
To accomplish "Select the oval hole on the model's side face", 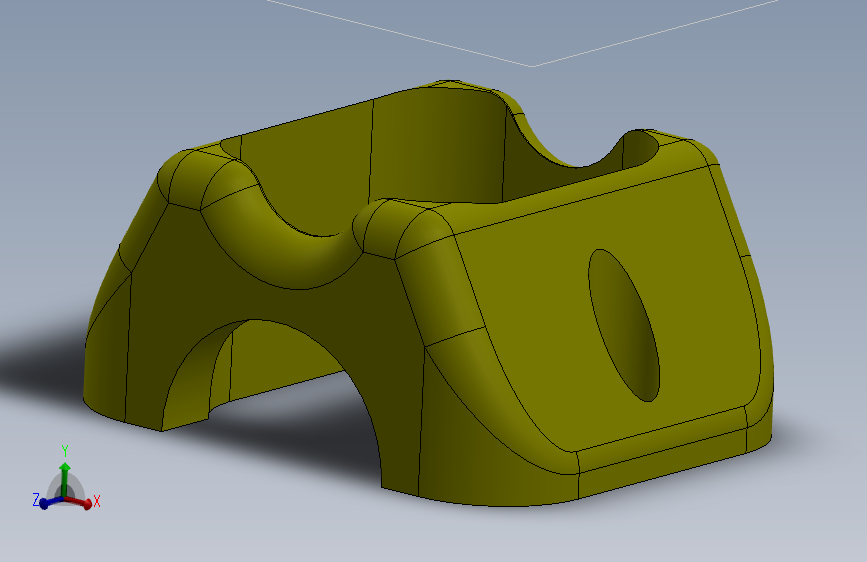I will tap(624, 325).
